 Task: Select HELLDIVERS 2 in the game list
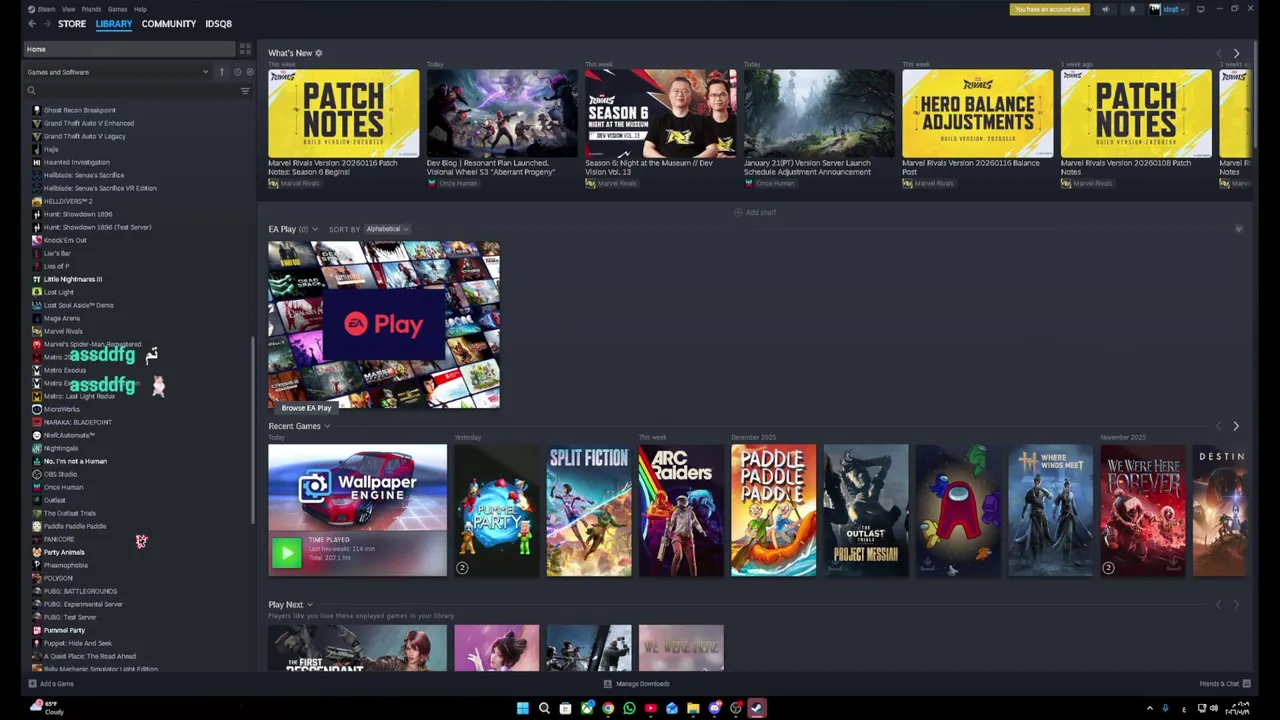click(68, 201)
